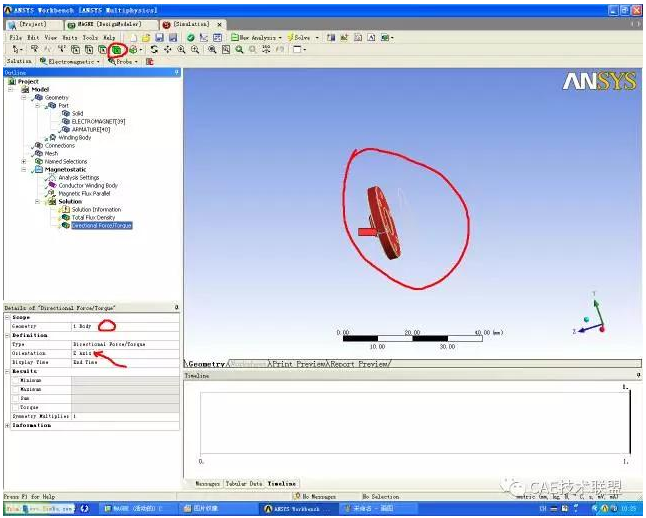
Task: Open the Viewports layout dropdown
Action: (x=300, y=49)
